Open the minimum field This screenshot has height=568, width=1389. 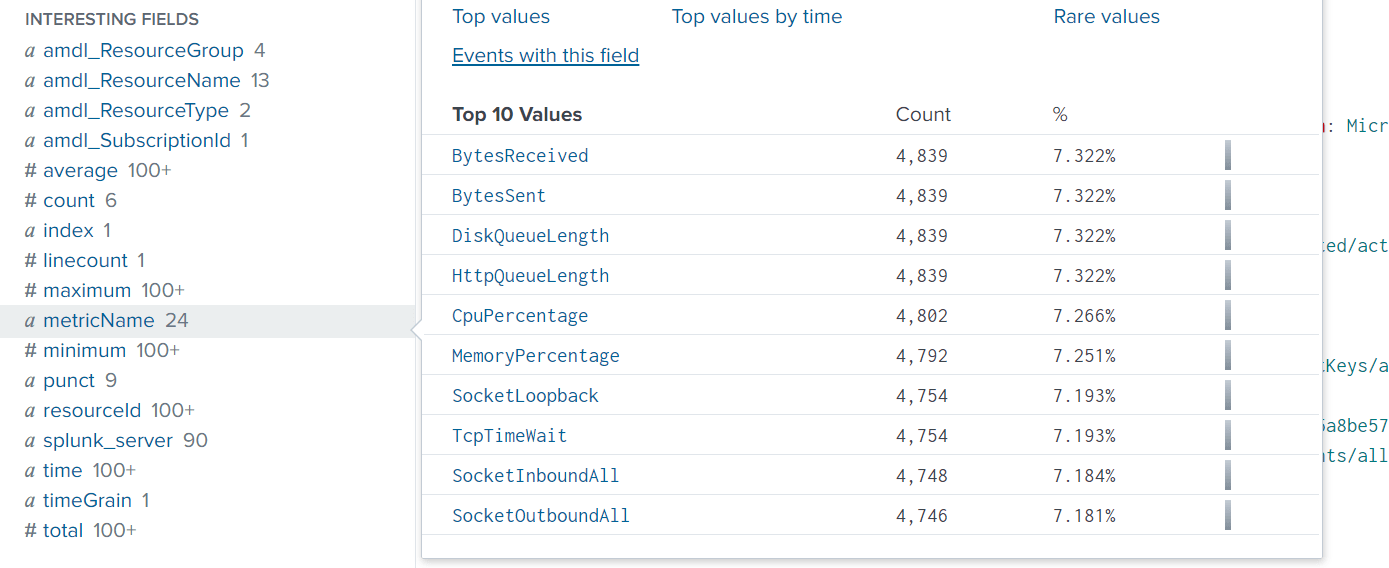coord(84,351)
